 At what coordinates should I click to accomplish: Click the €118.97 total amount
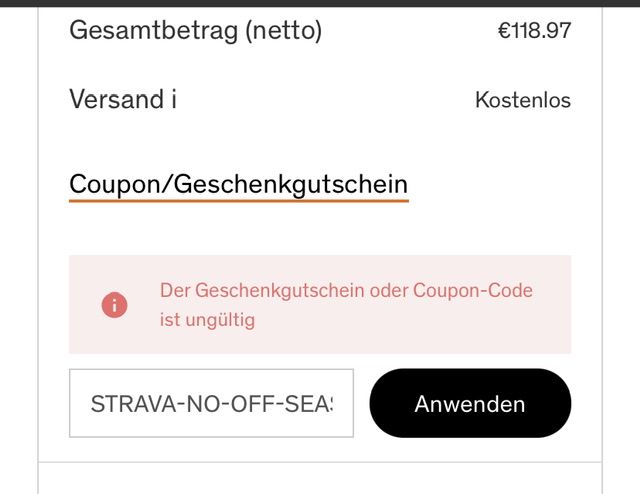[x=534, y=30]
